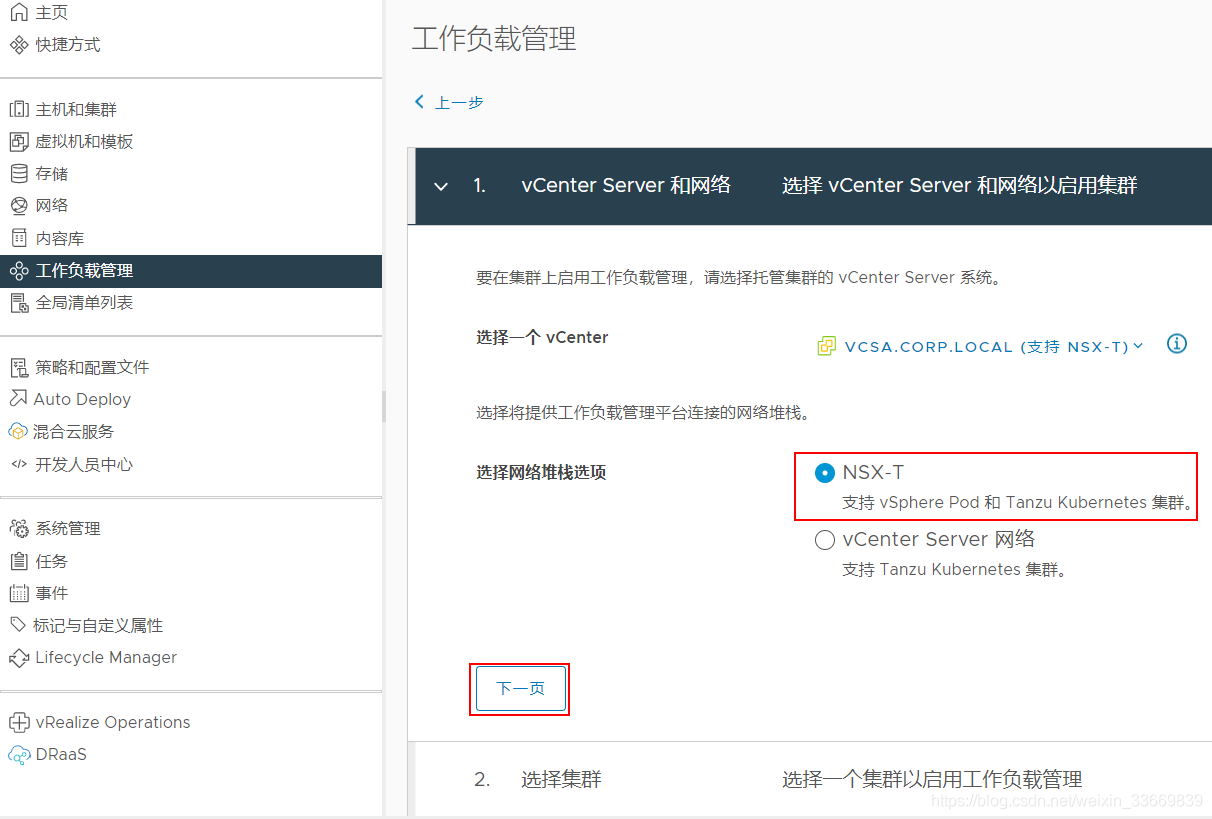Click the Auto Deploy icon
Viewport: 1212px width, 819px height.
[18, 398]
